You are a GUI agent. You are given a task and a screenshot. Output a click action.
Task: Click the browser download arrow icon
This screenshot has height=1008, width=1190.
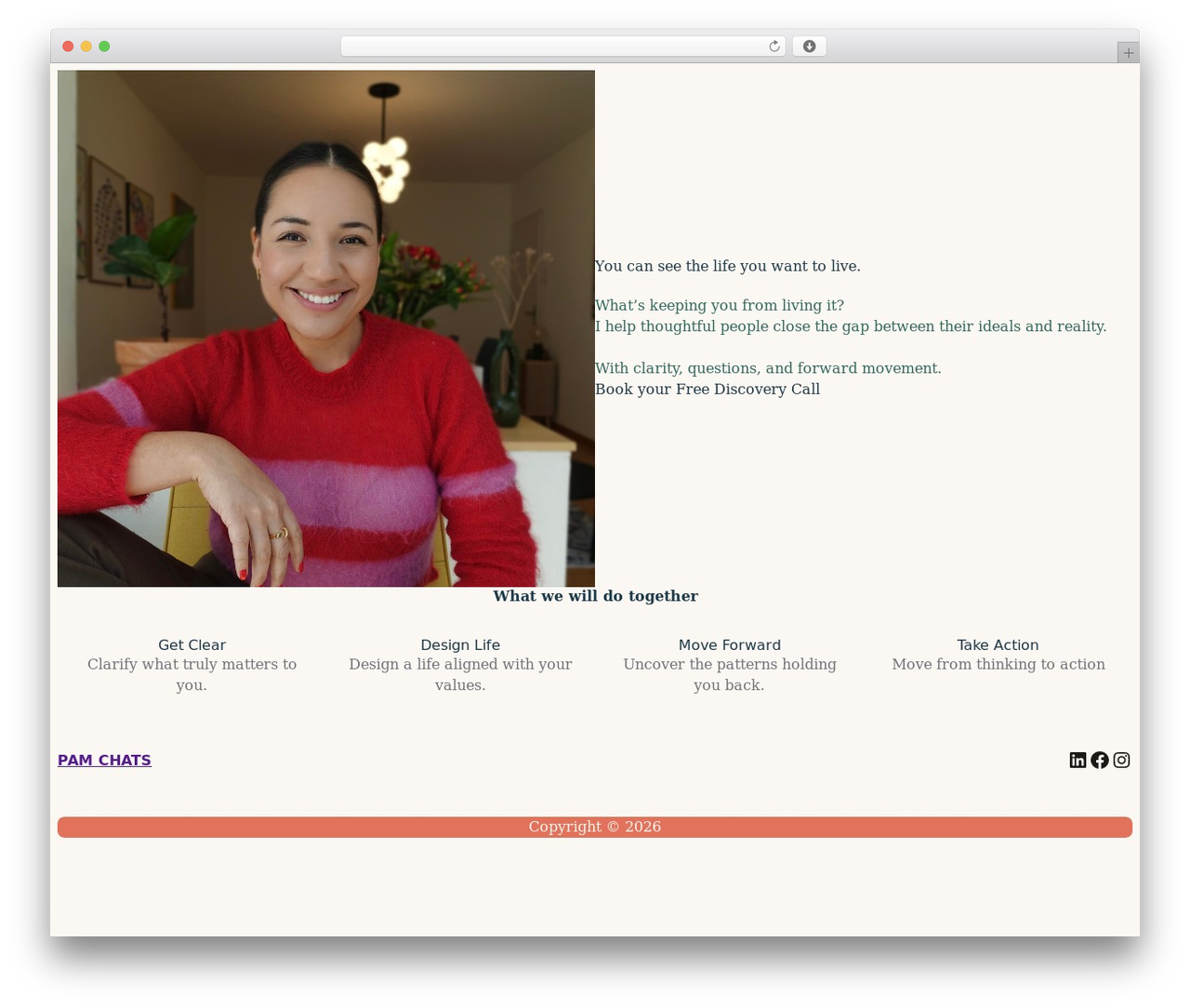pos(809,46)
